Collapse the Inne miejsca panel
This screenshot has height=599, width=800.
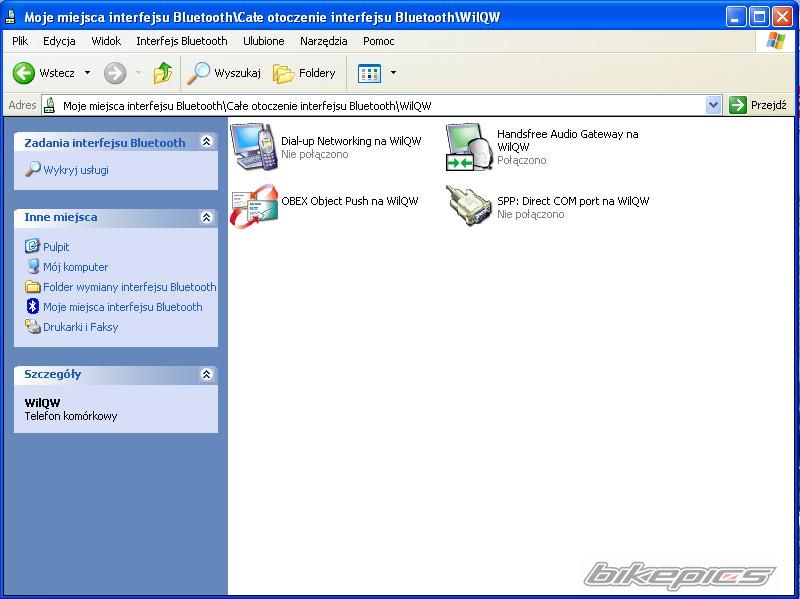206,217
